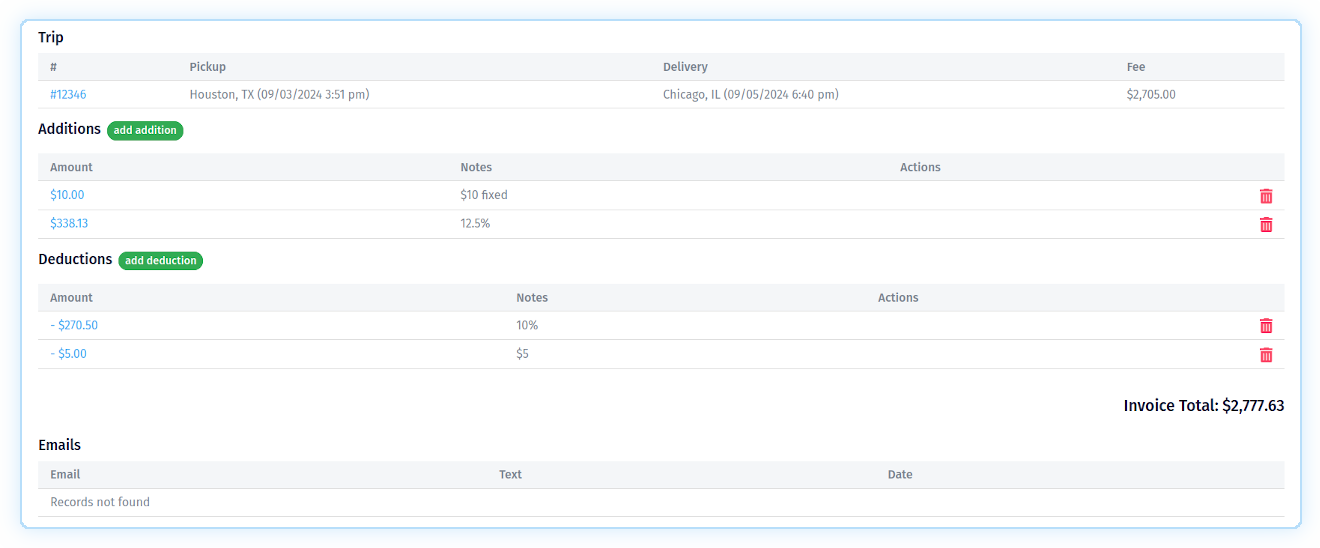
Task: Click trash icon for $338.13 addition
Action: [x=1266, y=225]
